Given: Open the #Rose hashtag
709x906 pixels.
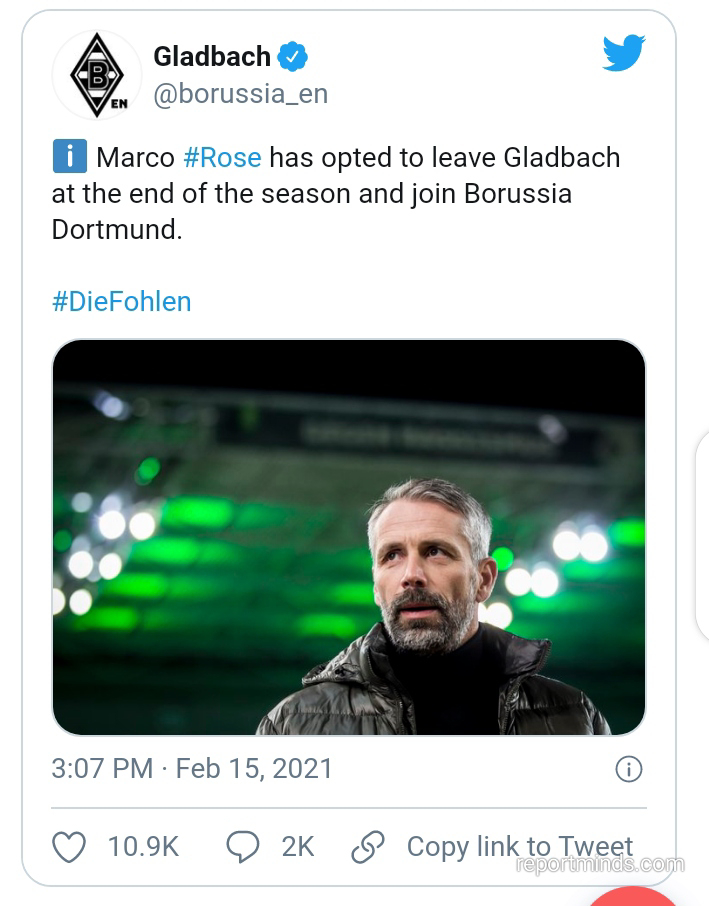Looking at the screenshot, I should 222,157.
